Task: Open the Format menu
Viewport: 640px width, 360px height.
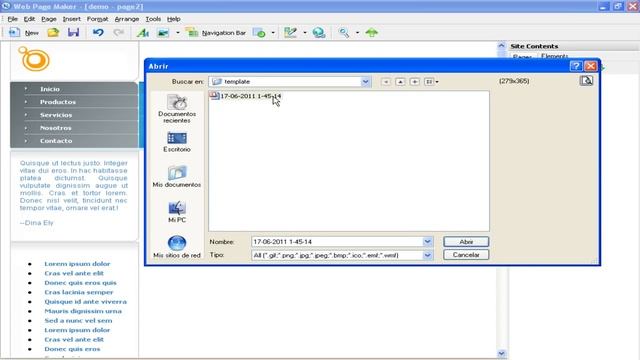Action: pos(97,19)
